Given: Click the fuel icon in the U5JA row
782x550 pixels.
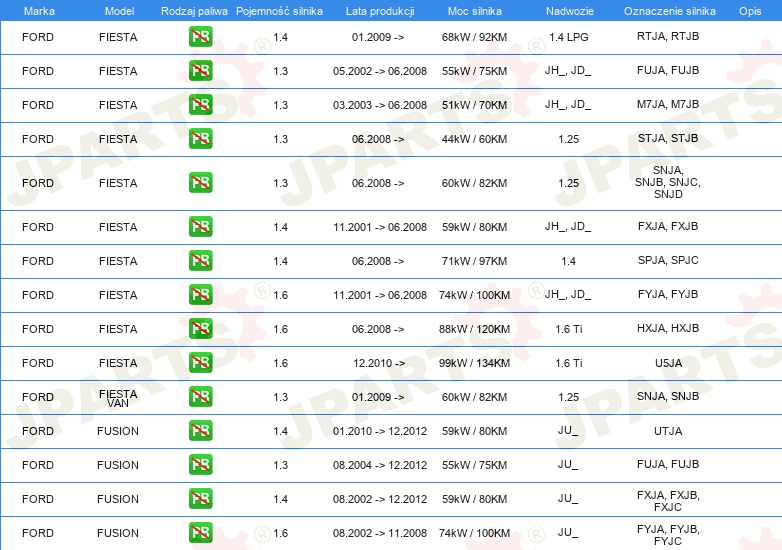Looking at the screenshot, I should click(200, 363).
